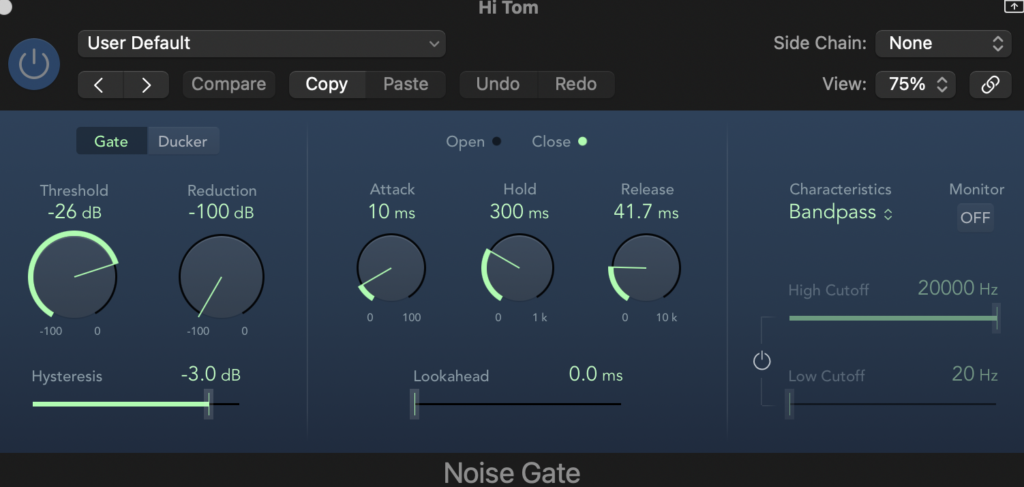Open the Characteristics Bandpass menu
The width and height of the screenshot is (1024, 487).
tap(840, 213)
